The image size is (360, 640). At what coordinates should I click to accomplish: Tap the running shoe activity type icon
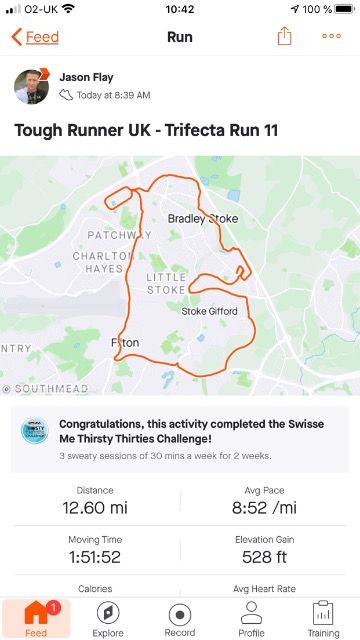point(66,95)
